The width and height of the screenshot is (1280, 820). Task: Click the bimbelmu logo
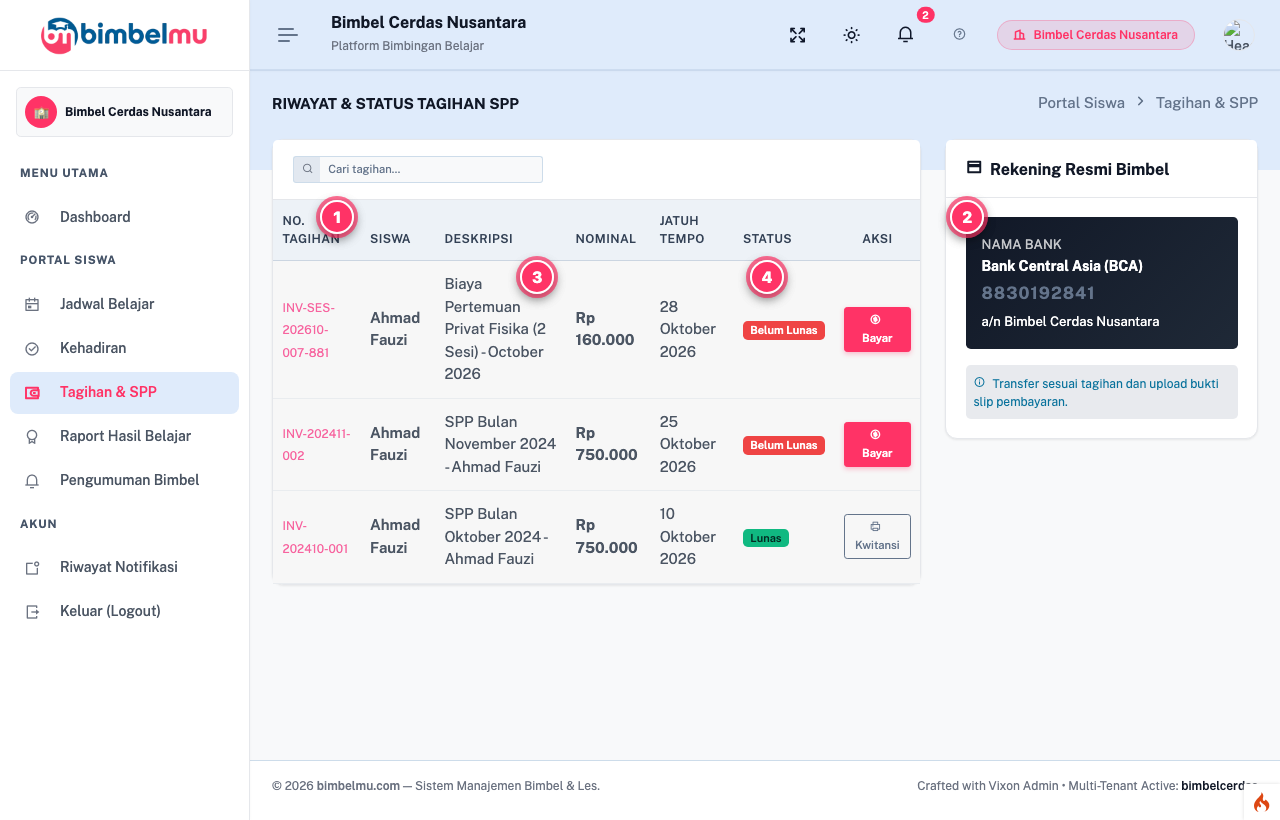[124, 35]
